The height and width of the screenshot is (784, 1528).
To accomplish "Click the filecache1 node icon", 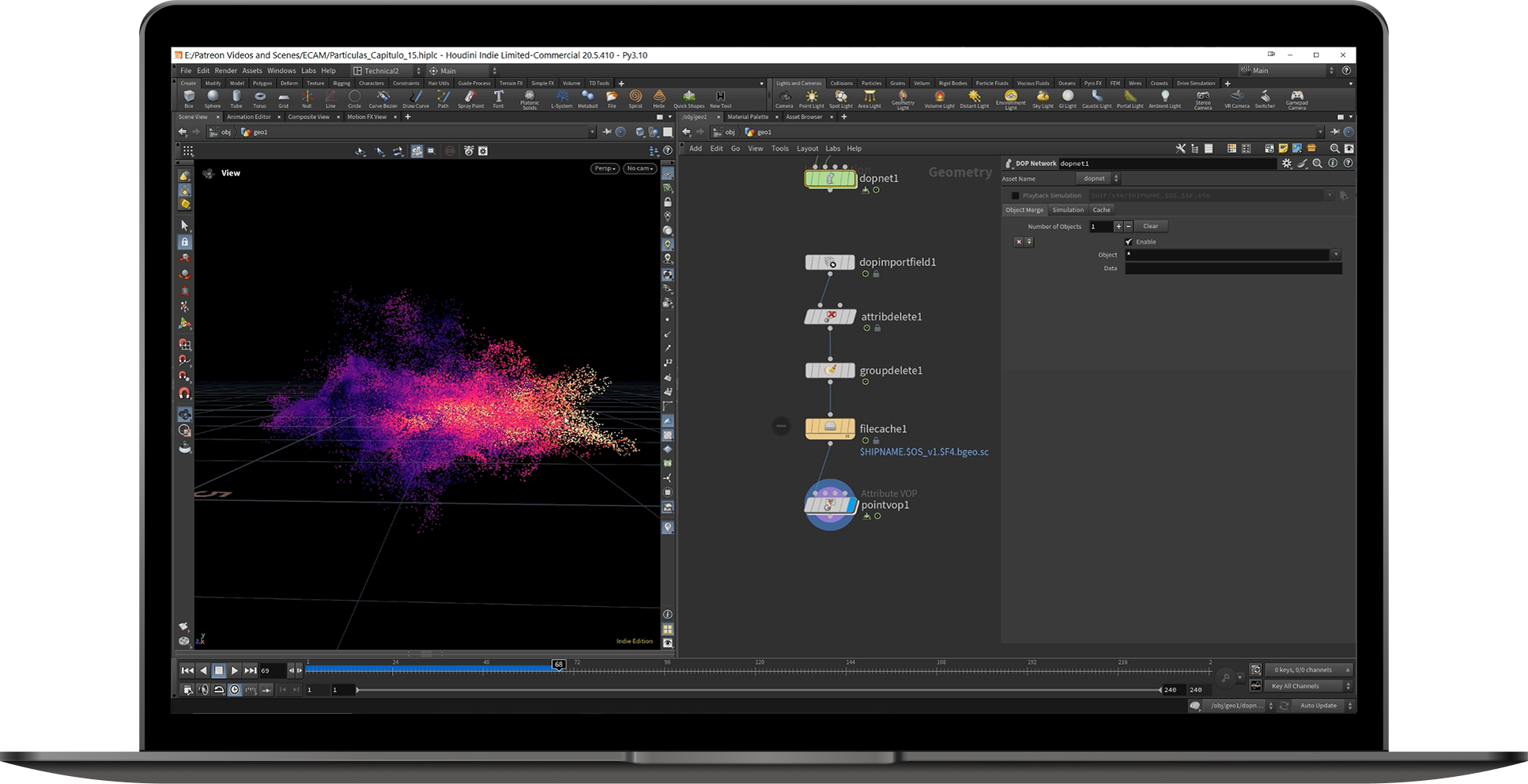I will coord(829,428).
